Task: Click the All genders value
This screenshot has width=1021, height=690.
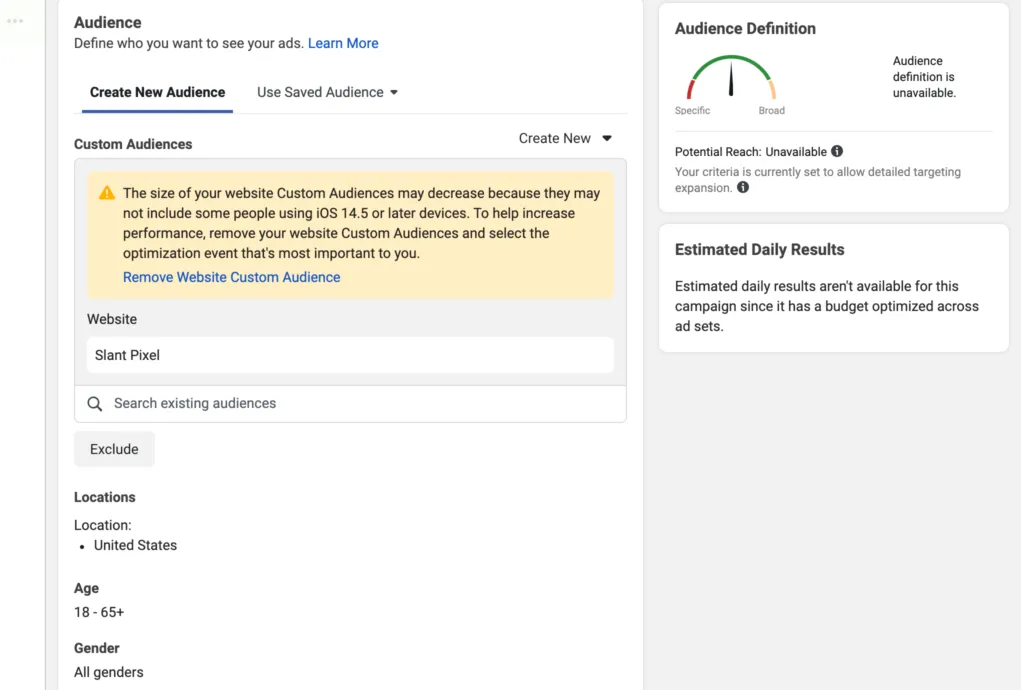Action: click(x=109, y=672)
